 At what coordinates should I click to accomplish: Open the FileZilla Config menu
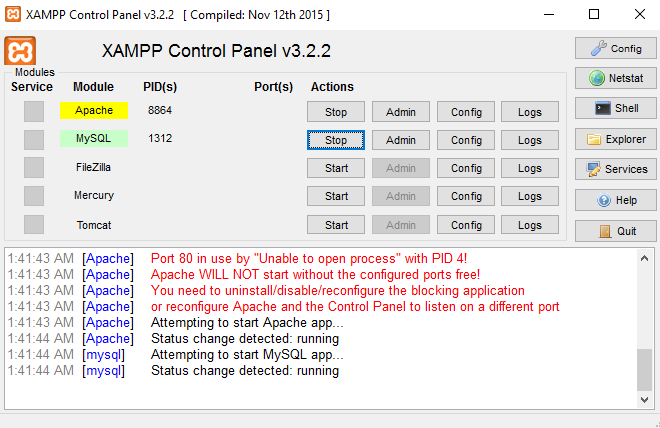466,168
